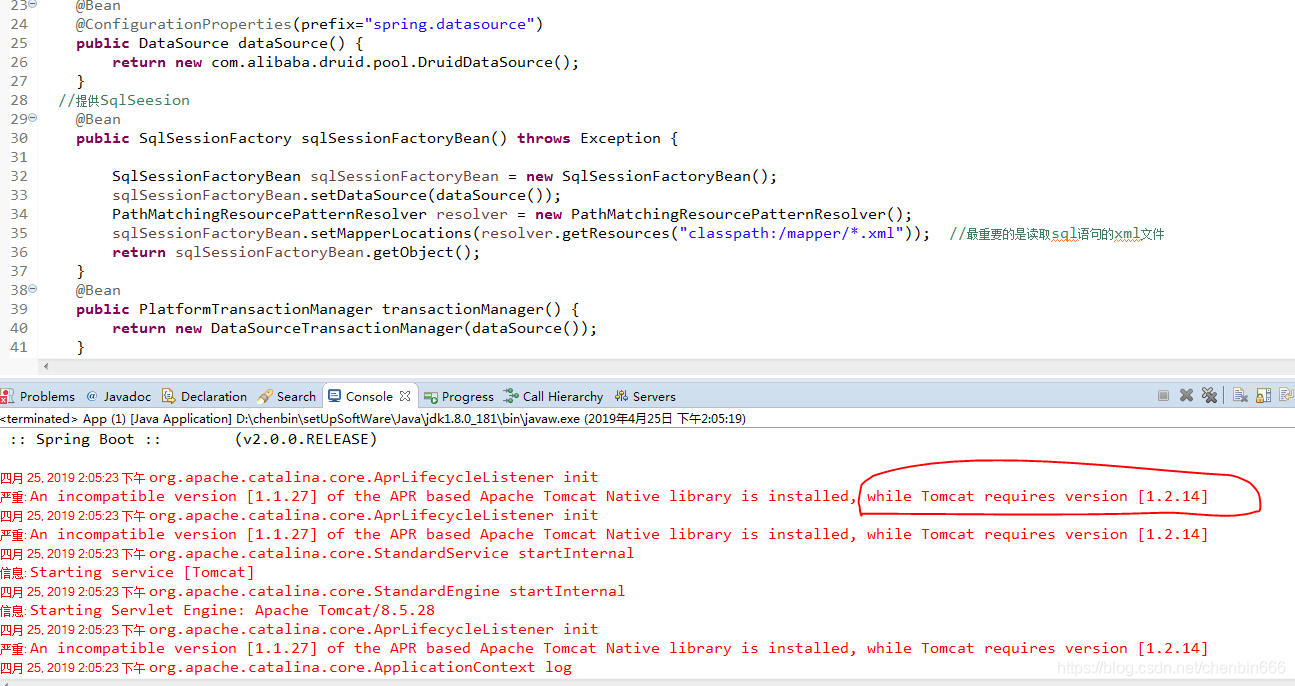Click the 'ApplicationContext log' console line
This screenshot has height=686, width=1295.
[x=360, y=667]
